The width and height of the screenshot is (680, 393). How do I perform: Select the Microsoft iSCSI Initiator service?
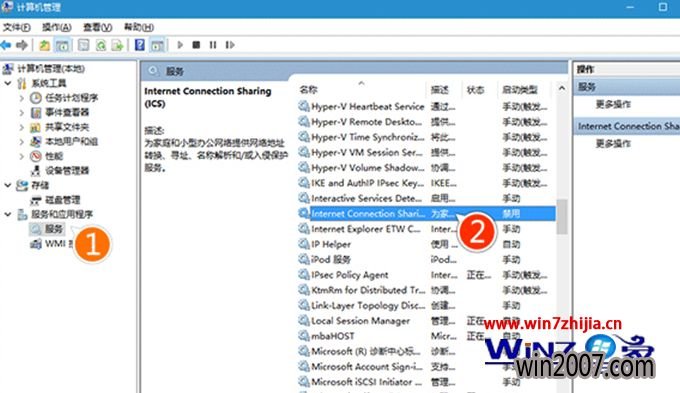click(366, 382)
